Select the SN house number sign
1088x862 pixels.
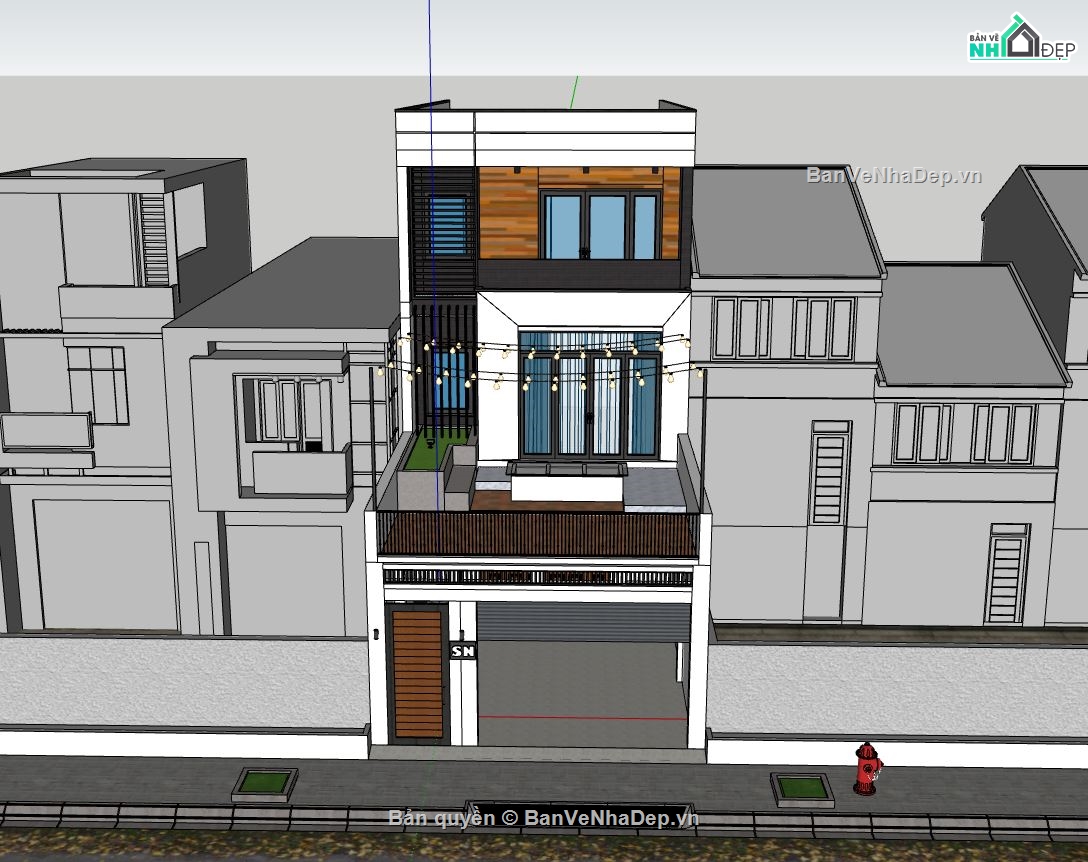click(x=463, y=651)
